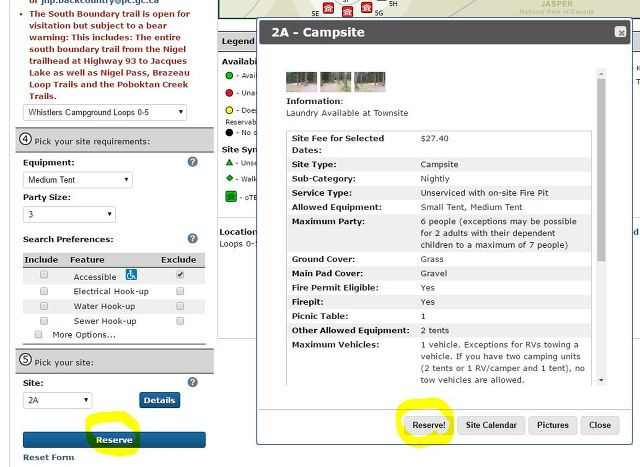Click the SG campground map marker
The image size is (640, 467).
click(367, 7)
